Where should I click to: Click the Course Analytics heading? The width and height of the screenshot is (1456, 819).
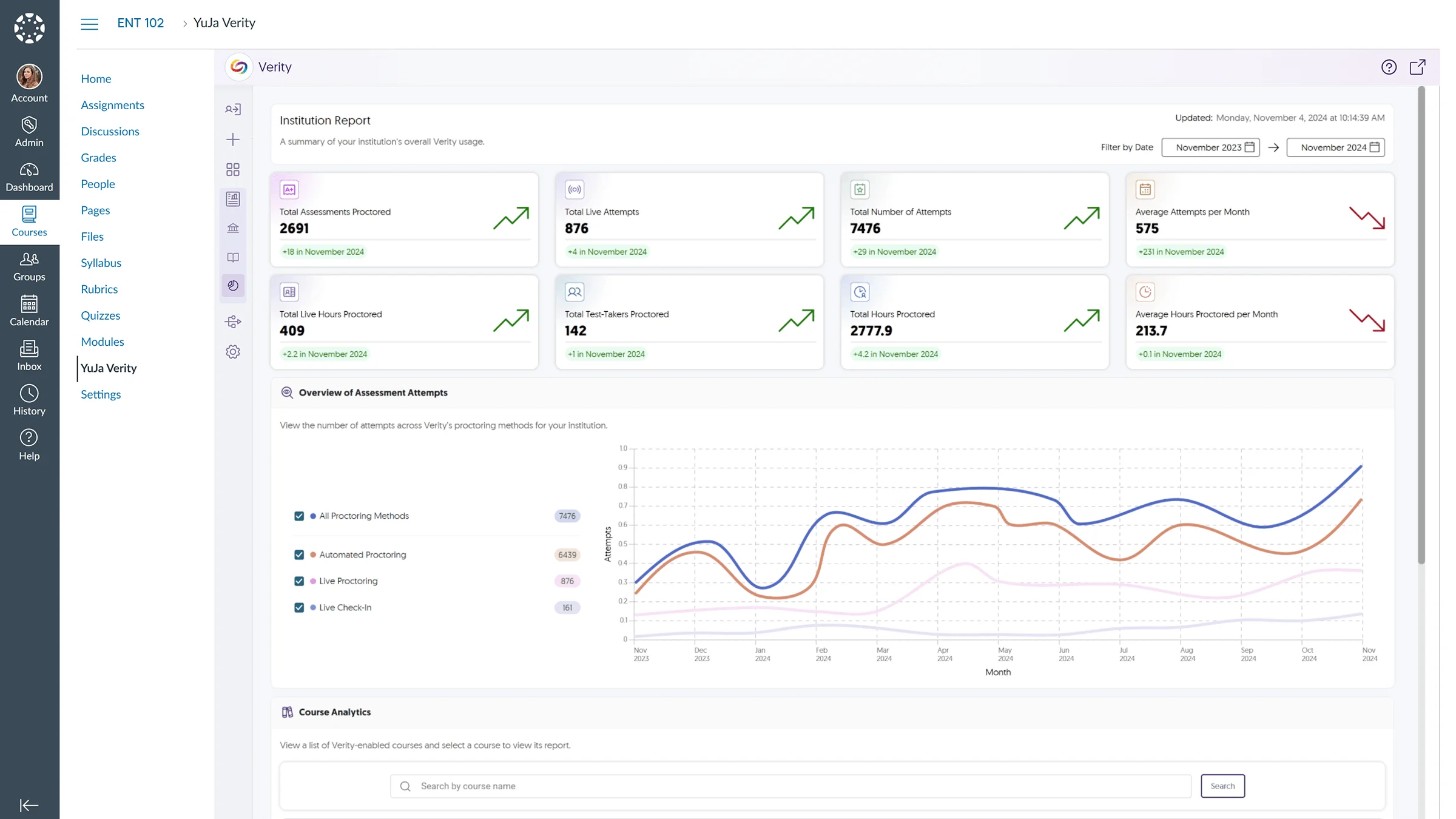click(334, 712)
